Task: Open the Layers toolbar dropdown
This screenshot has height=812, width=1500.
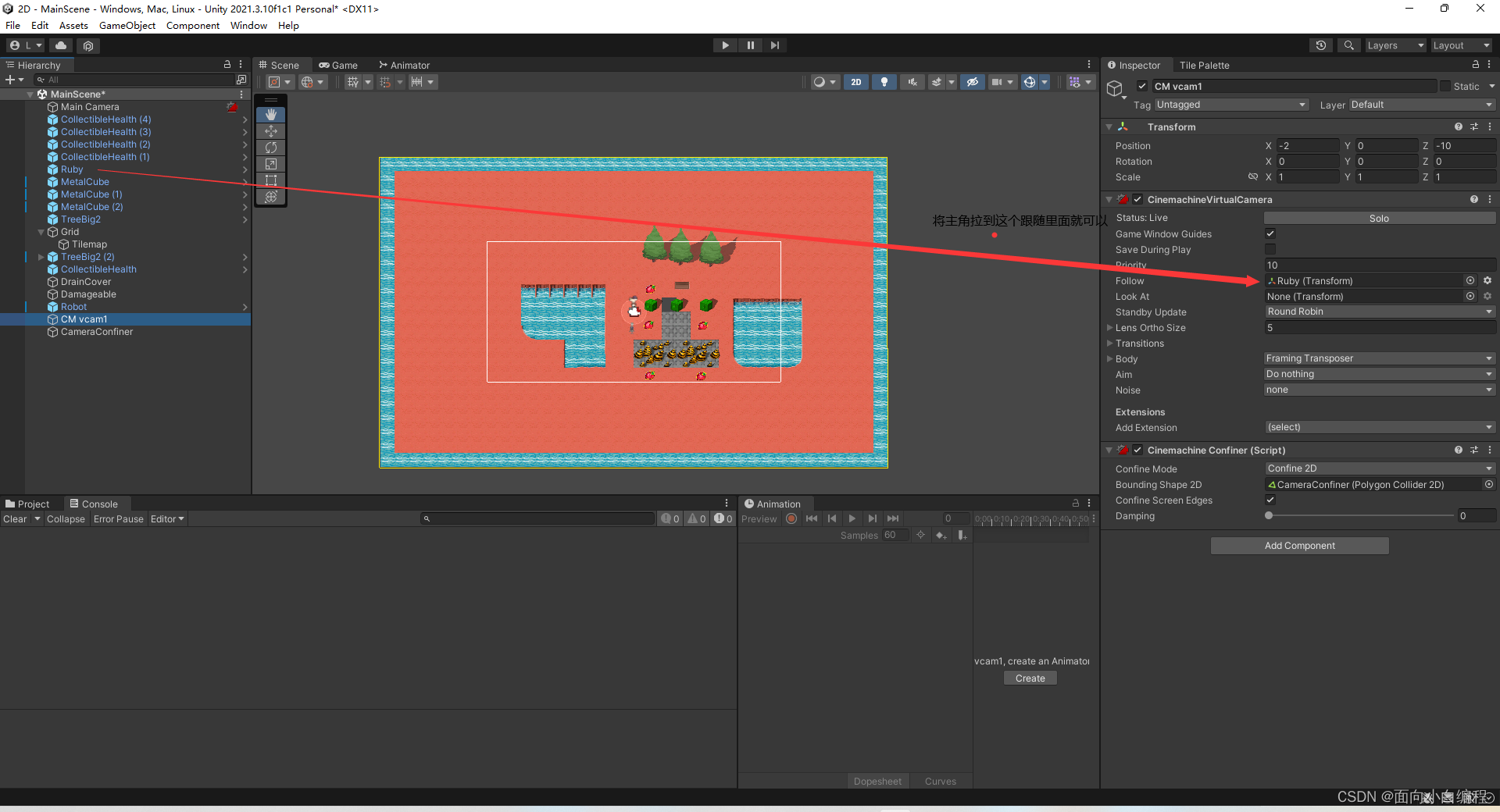Action: click(1395, 45)
